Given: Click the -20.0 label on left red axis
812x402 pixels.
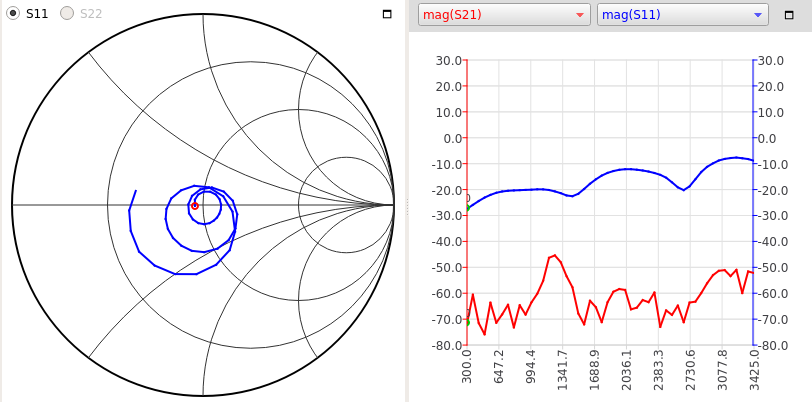Looking at the screenshot, I should click(448, 190).
